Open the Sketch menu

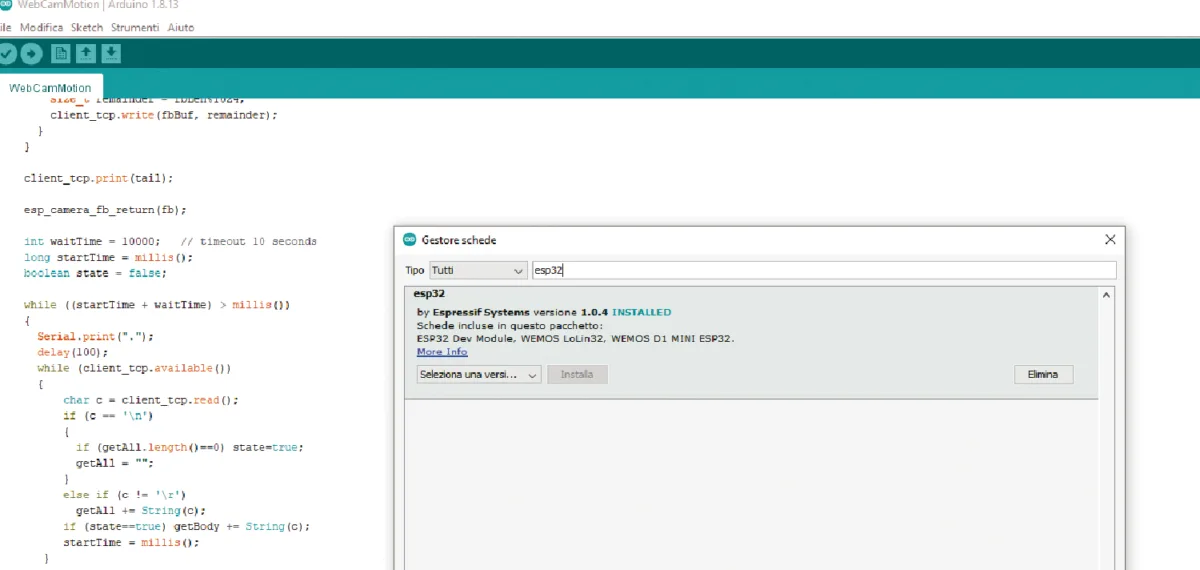[x=87, y=27]
